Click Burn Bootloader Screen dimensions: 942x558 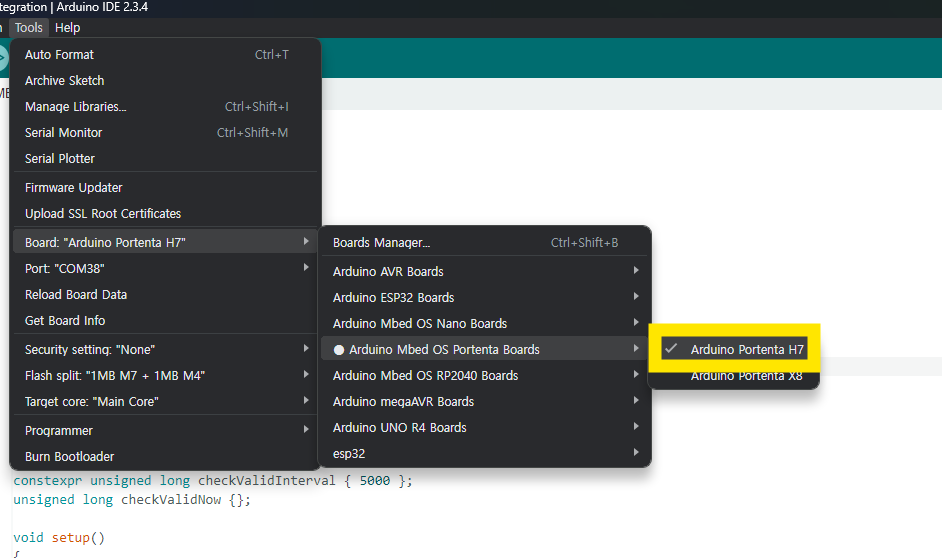tap(165, 456)
